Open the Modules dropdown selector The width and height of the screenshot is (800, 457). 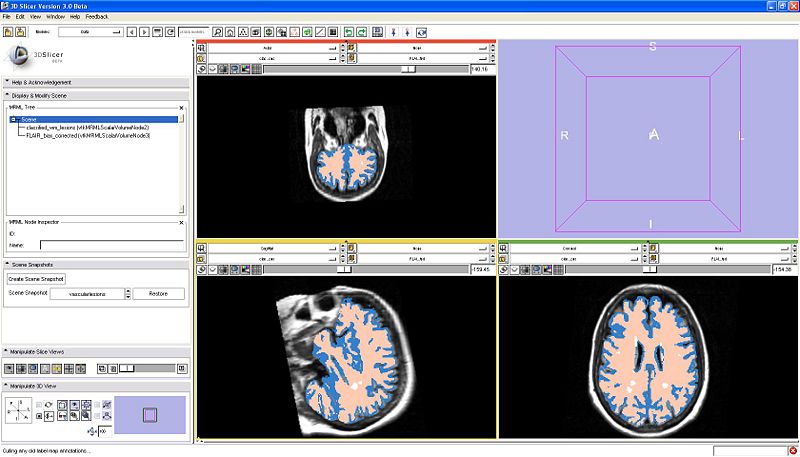point(90,32)
